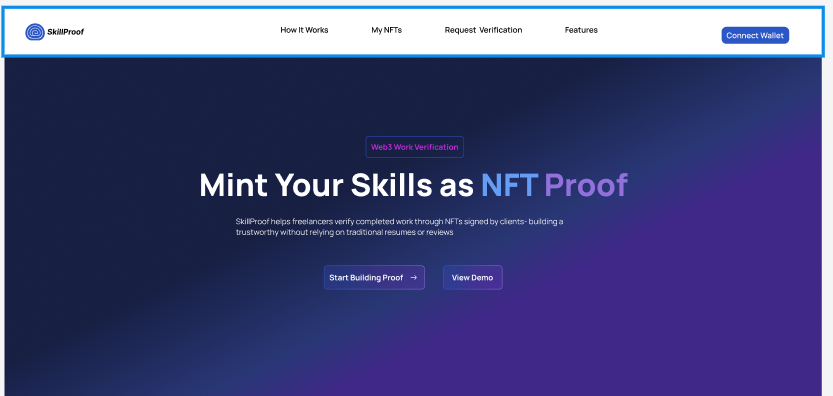Click the View Demo button
This screenshot has height=396, width=833.
(472, 277)
